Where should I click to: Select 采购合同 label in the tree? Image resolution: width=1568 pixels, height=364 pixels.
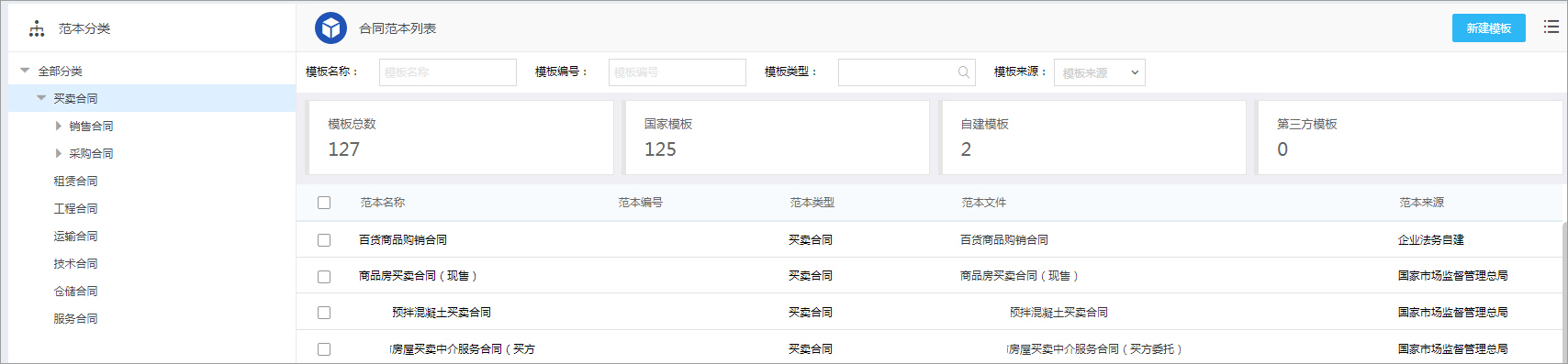coord(91,154)
